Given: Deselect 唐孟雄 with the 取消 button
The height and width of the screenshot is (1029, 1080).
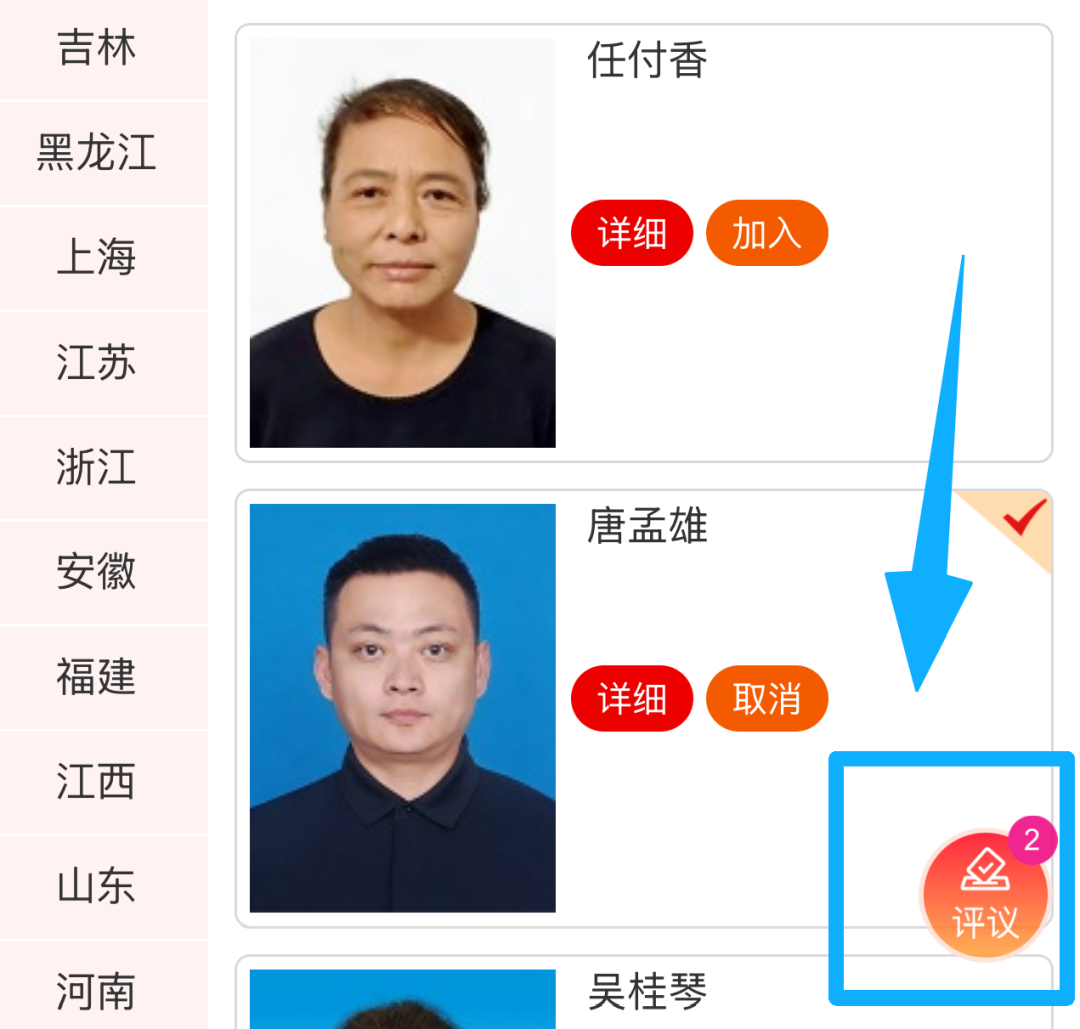Looking at the screenshot, I should (x=767, y=698).
